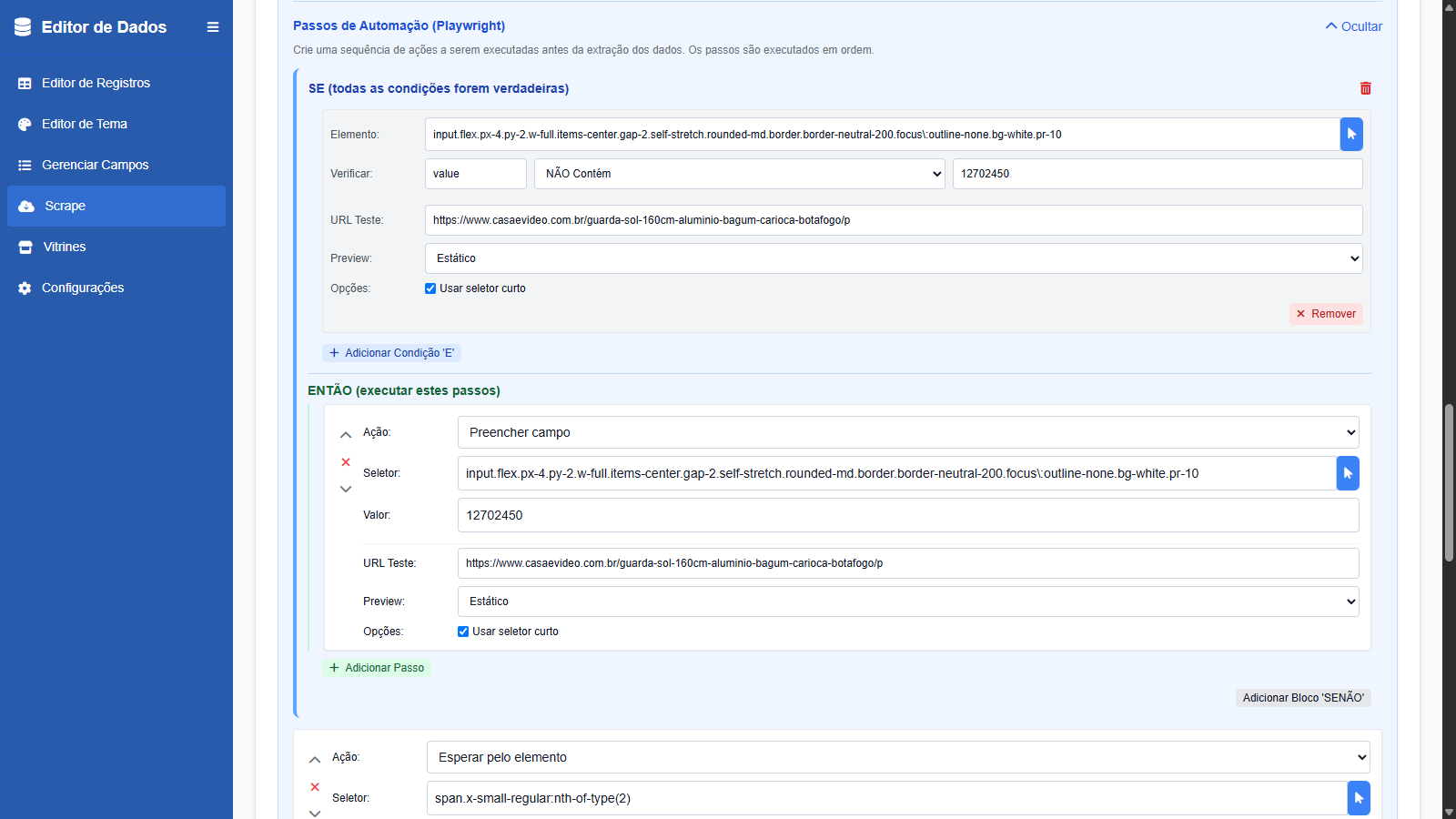This screenshot has height=819, width=1456.
Task: Delete the Preencher campo step with red X
Action: click(x=346, y=462)
